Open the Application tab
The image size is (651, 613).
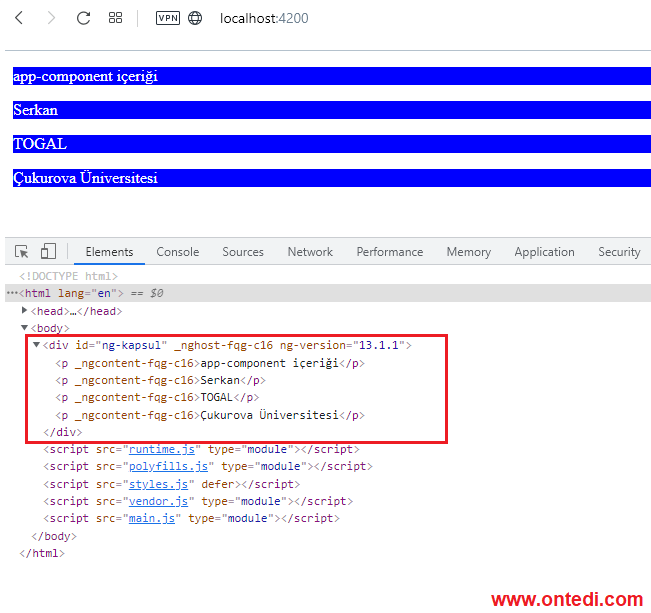544,252
